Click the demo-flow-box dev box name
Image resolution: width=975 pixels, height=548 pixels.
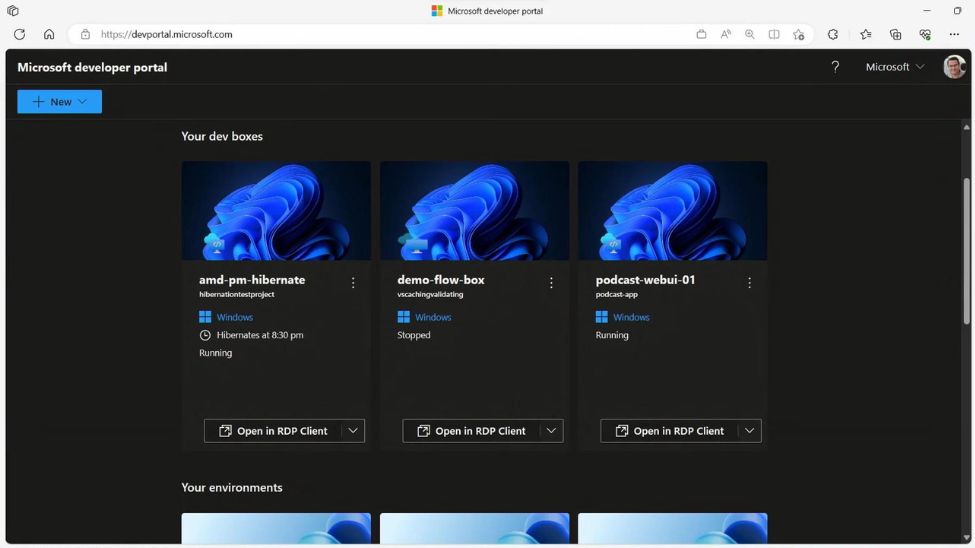[x=441, y=280]
